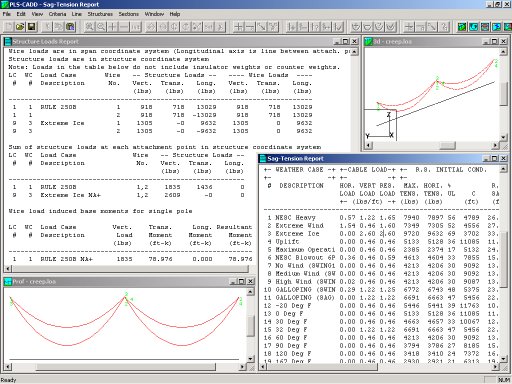This screenshot has height=384, width=512.
Task: Click the New file toolbar icon
Action: [9, 27]
